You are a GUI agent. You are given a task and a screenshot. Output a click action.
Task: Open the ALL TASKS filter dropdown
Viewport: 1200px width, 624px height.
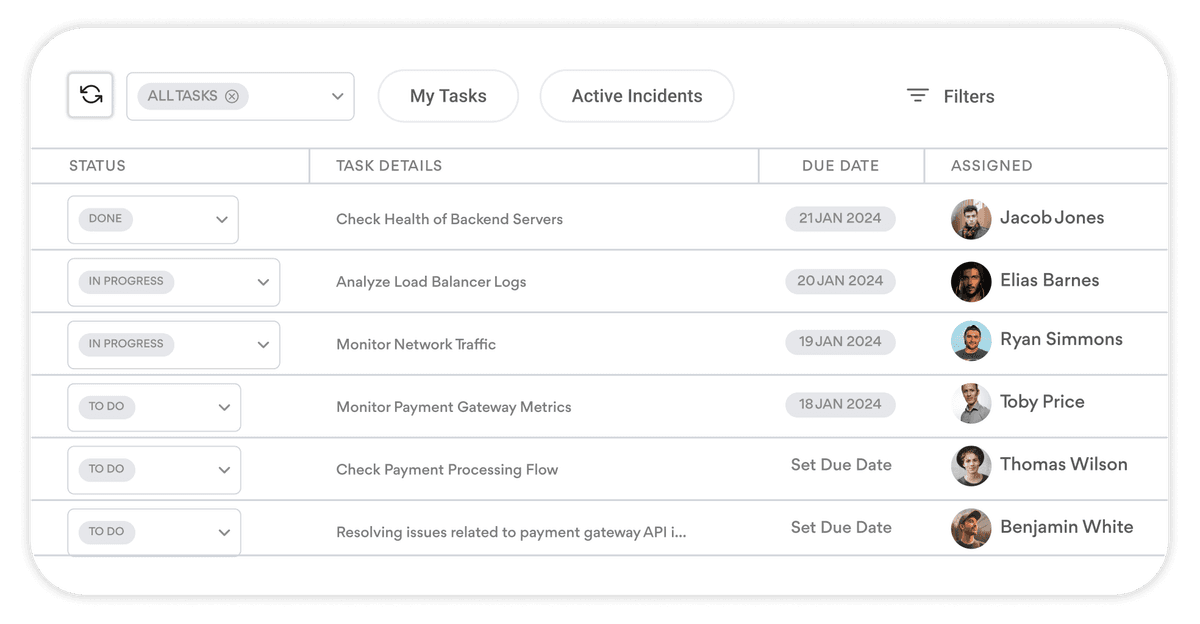click(336, 95)
